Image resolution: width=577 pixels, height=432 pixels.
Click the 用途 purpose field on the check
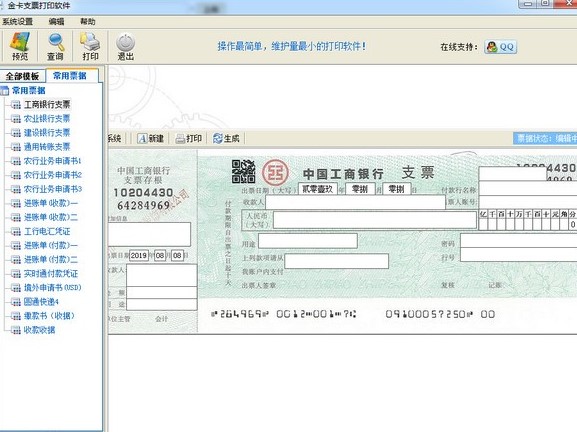point(308,241)
